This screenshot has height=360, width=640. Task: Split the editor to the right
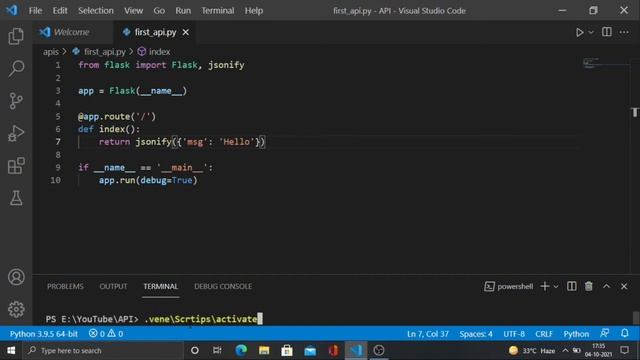(x=607, y=32)
